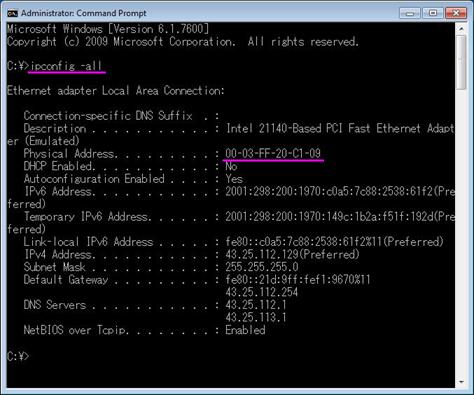Click the DNS server 43.25.112.1 entry

pyautogui.click(x=256, y=305)
